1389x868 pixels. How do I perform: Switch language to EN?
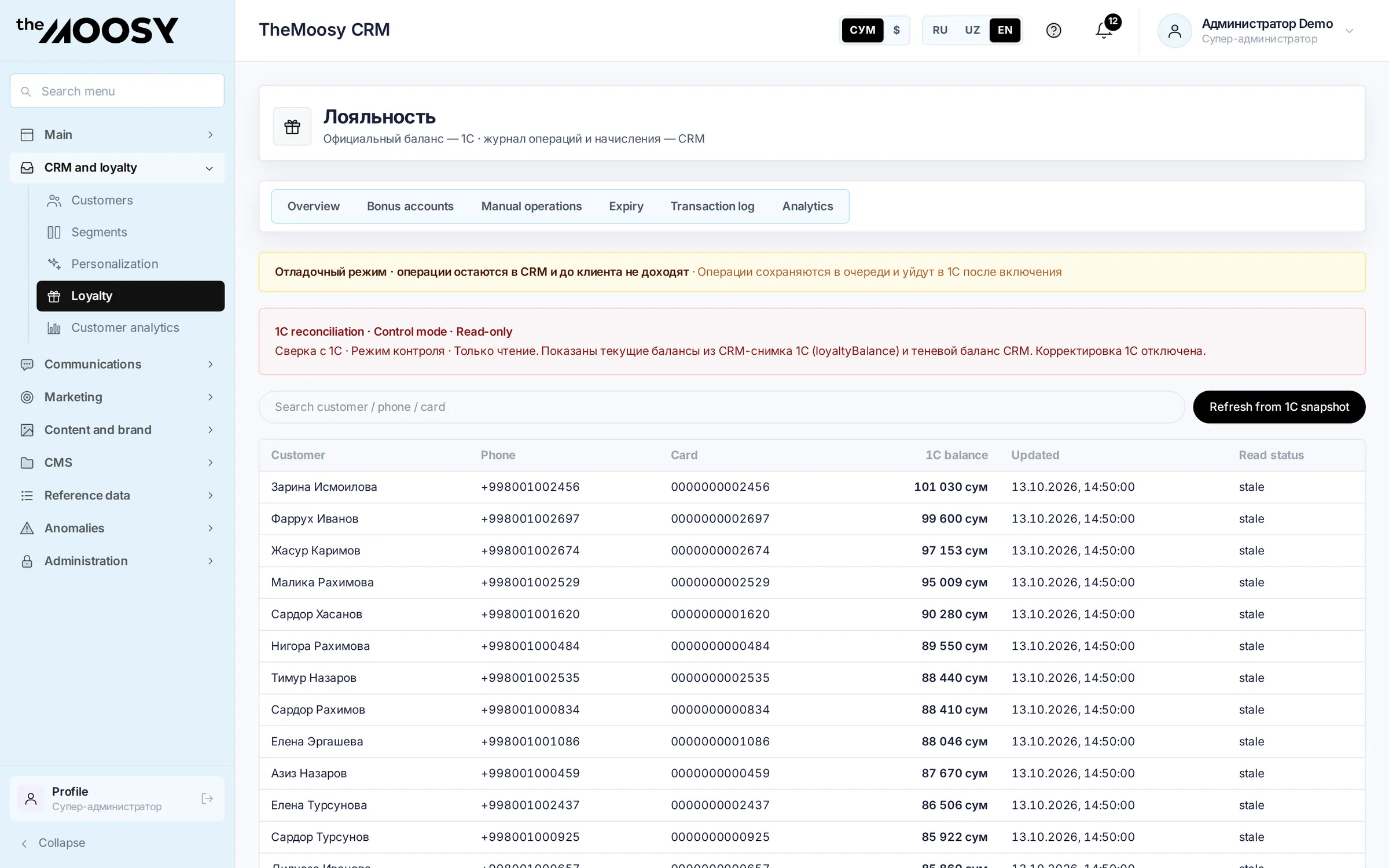tap(1005, 30)
